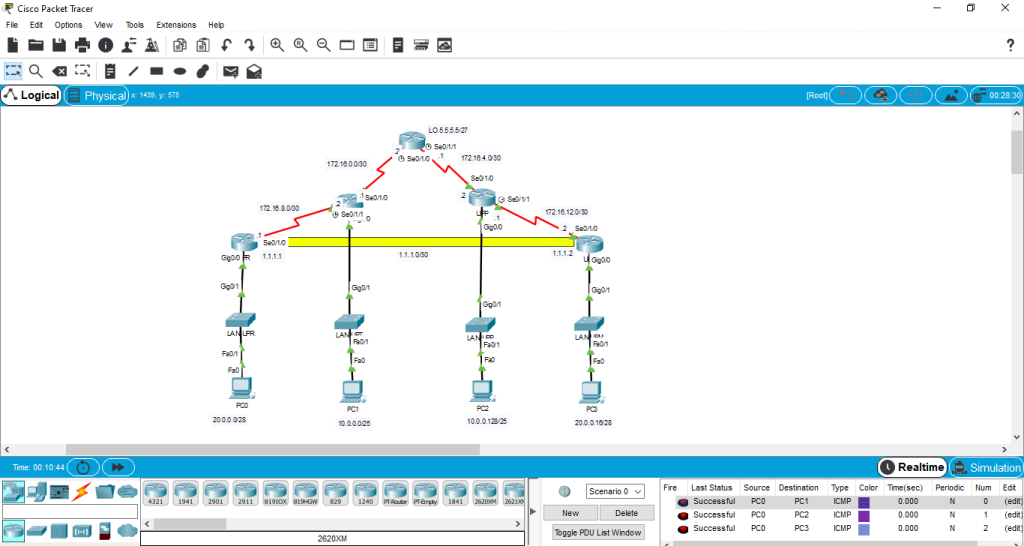Switch to Logical workspace view

(x=31, y=95)
